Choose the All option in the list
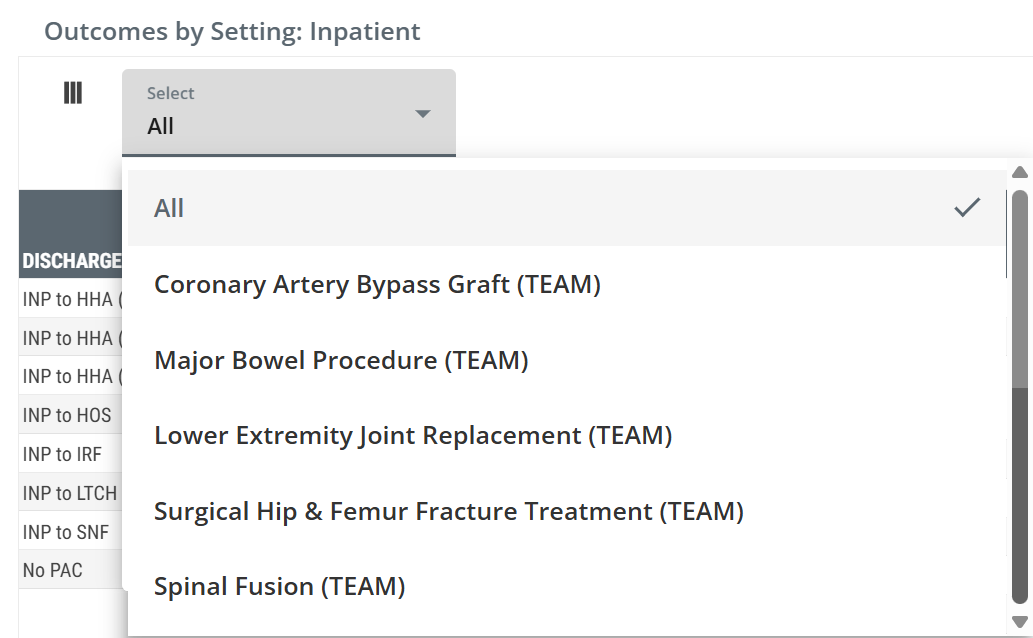Screen dimensions: 1033x638 (169, 208)
